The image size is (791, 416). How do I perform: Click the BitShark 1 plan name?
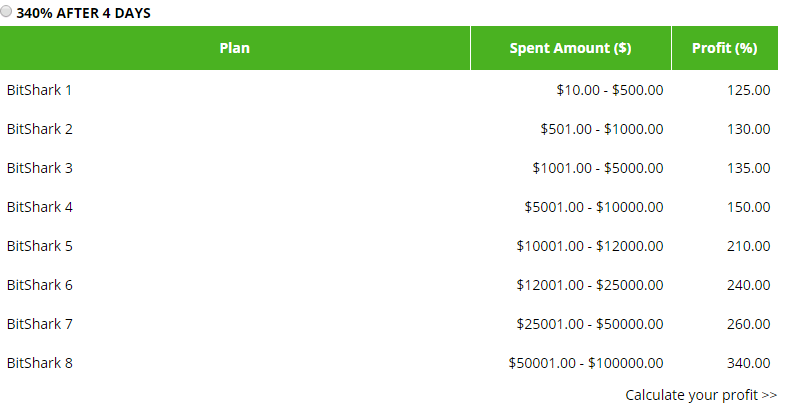point(40,90)
